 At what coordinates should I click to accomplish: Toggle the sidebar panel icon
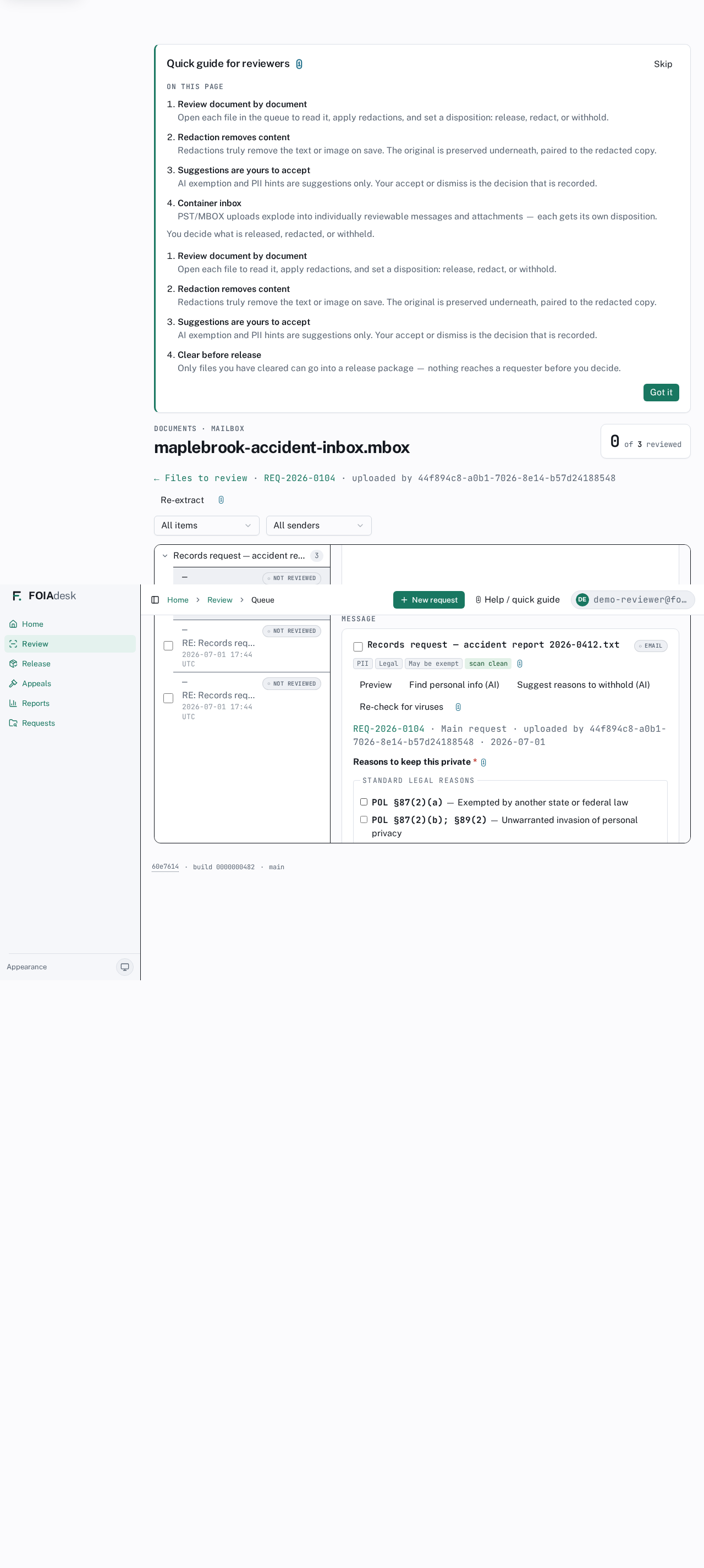tap(155, 600)
